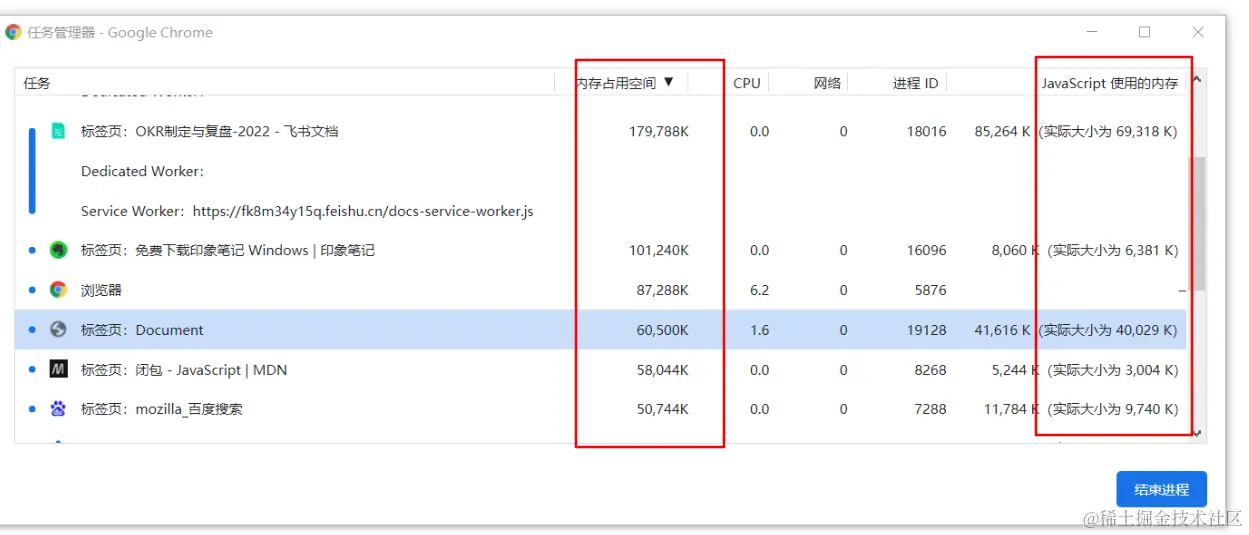The height and width of the screenshot is (535, 1249).
Task: Sort by 进程 ID column header
Action: pos(915,83)
